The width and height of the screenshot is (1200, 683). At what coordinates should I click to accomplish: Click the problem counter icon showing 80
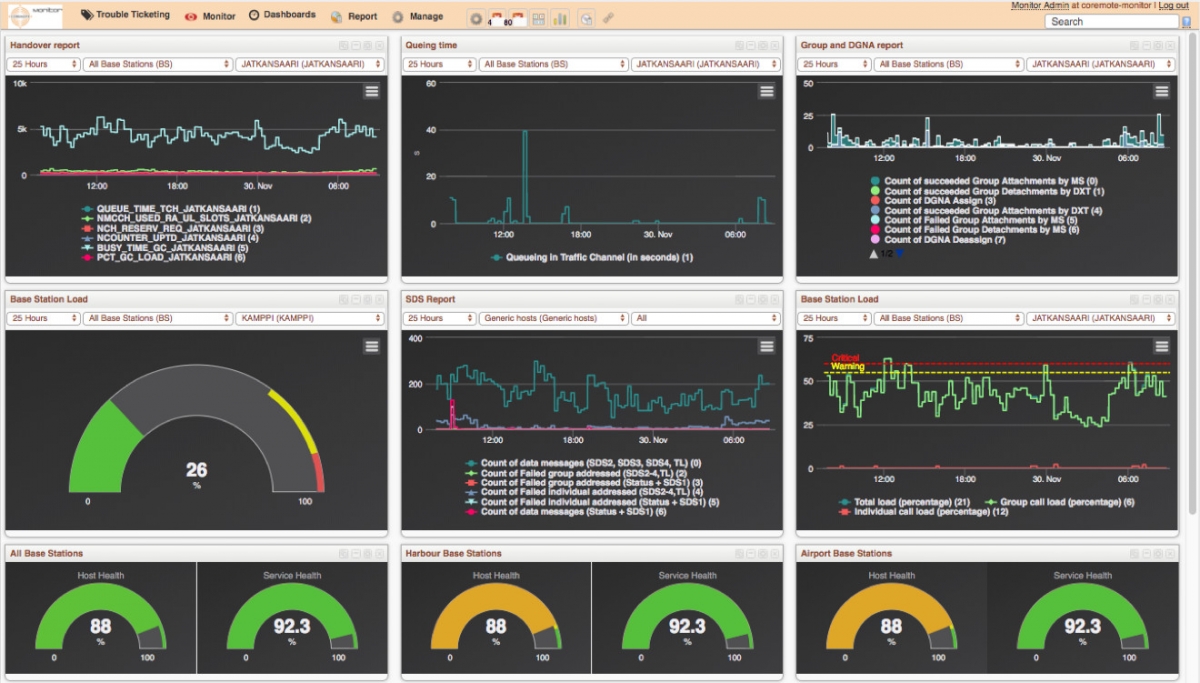click(517, 18)
